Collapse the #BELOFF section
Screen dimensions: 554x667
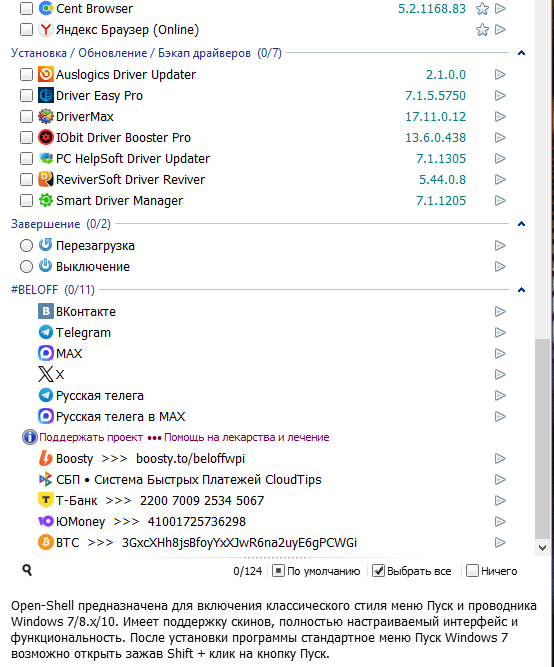[x=521, y=290]
